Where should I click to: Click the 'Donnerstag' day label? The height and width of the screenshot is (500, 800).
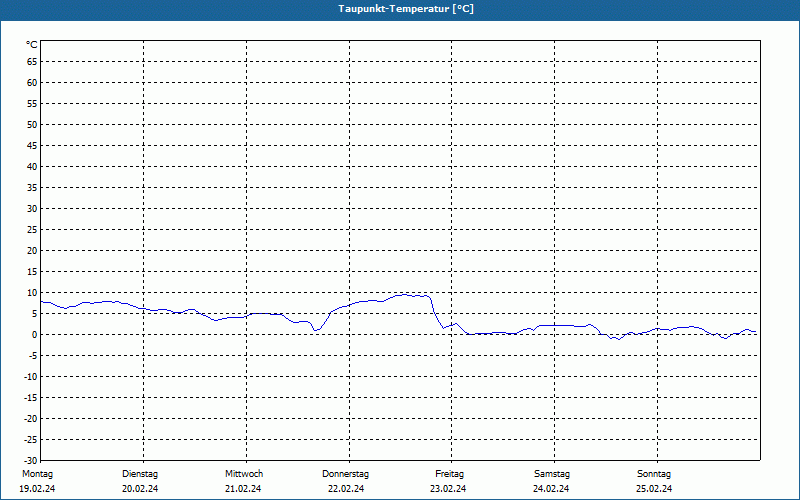click(345, 474)
